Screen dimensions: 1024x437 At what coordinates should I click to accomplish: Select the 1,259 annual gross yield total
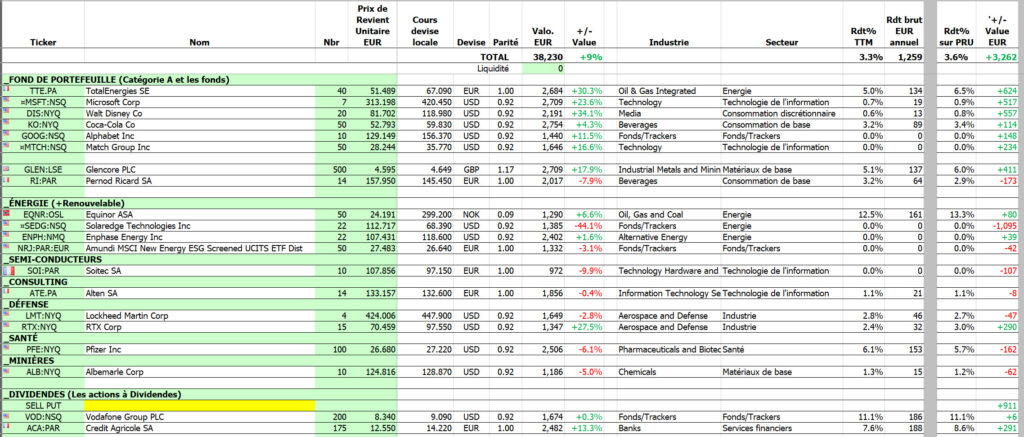[x=908, y=57]
